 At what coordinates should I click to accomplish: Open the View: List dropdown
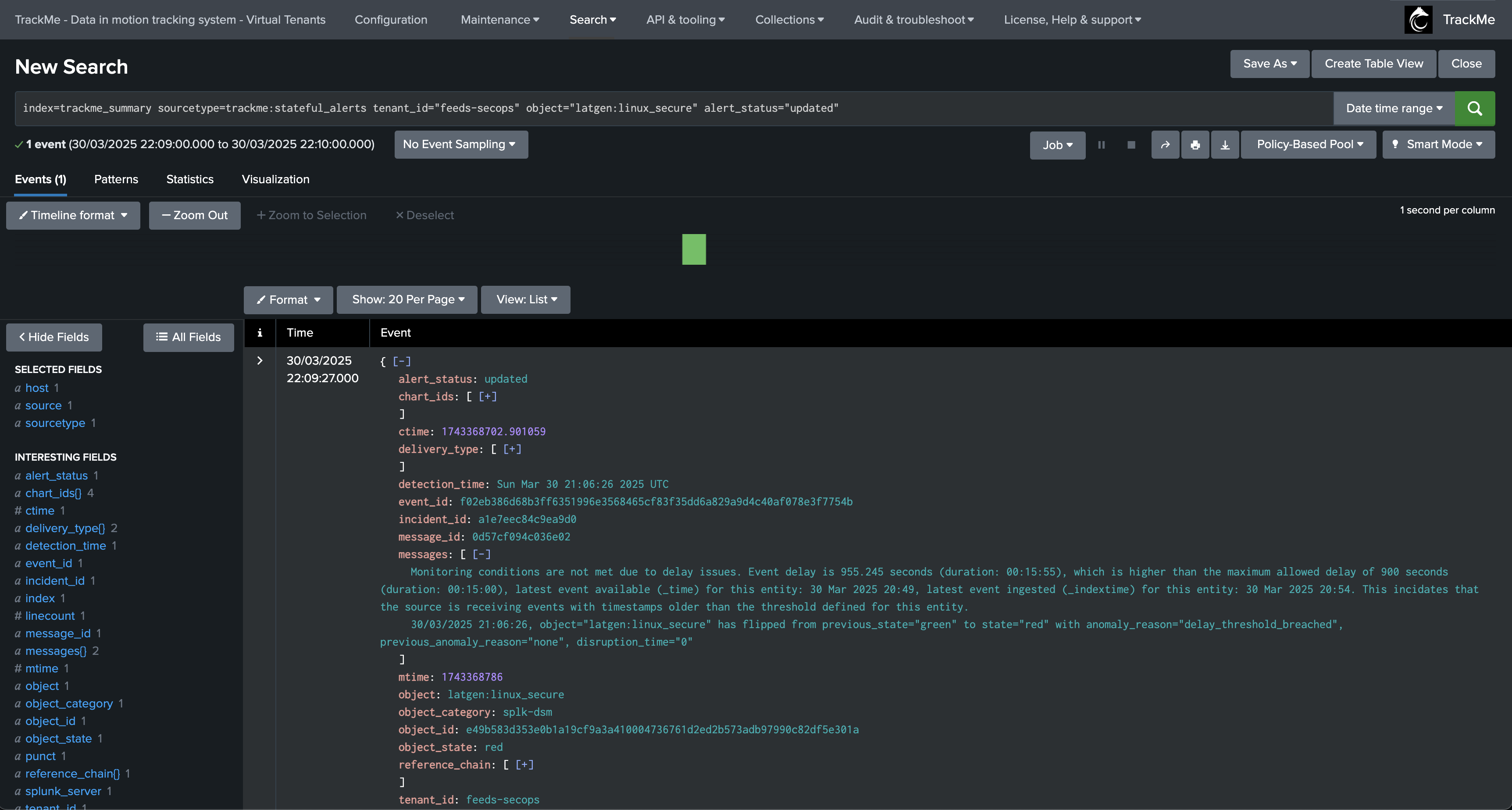tap(526, 300)
